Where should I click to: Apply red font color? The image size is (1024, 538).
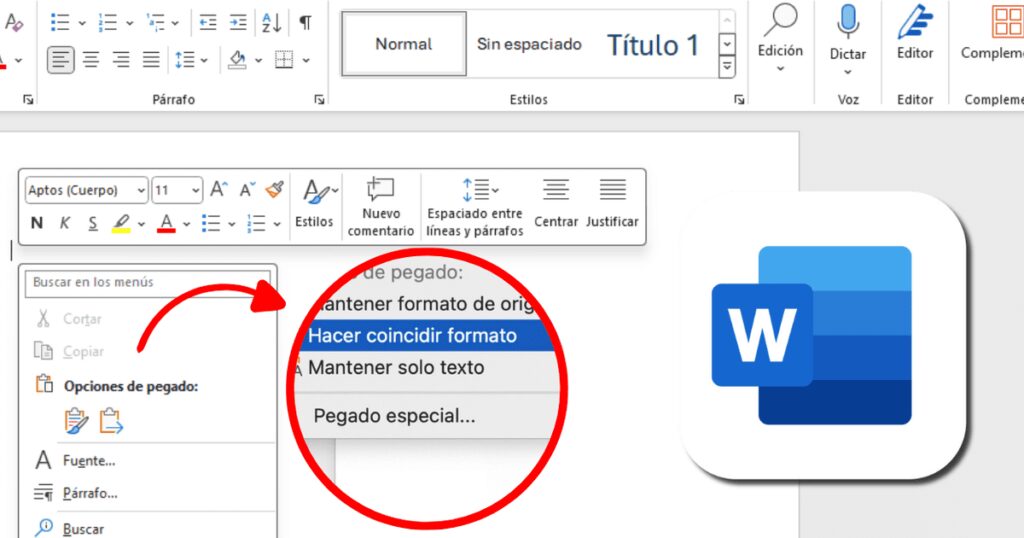point(167,223)
